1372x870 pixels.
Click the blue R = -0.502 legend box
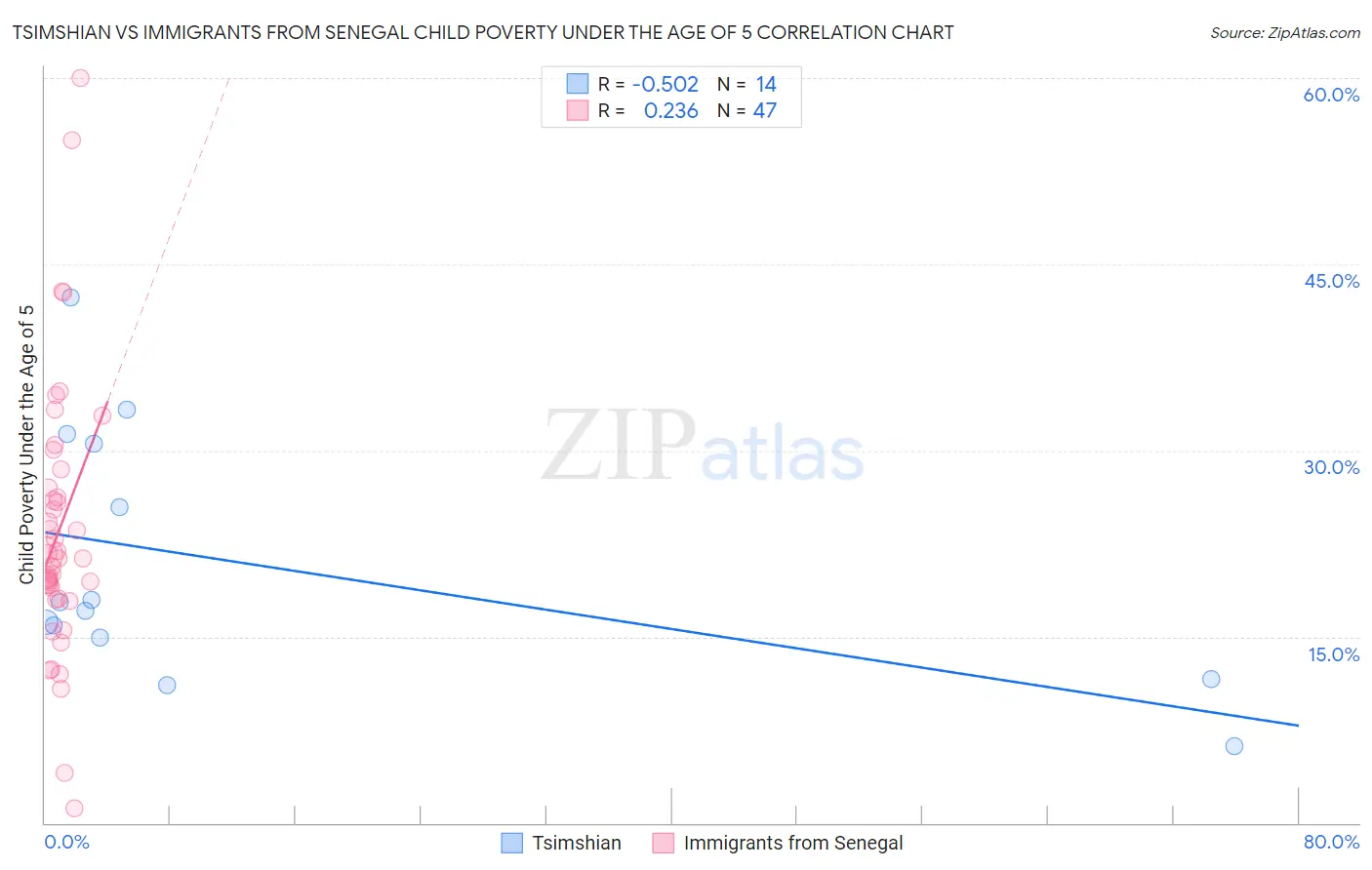coord(578,84)
